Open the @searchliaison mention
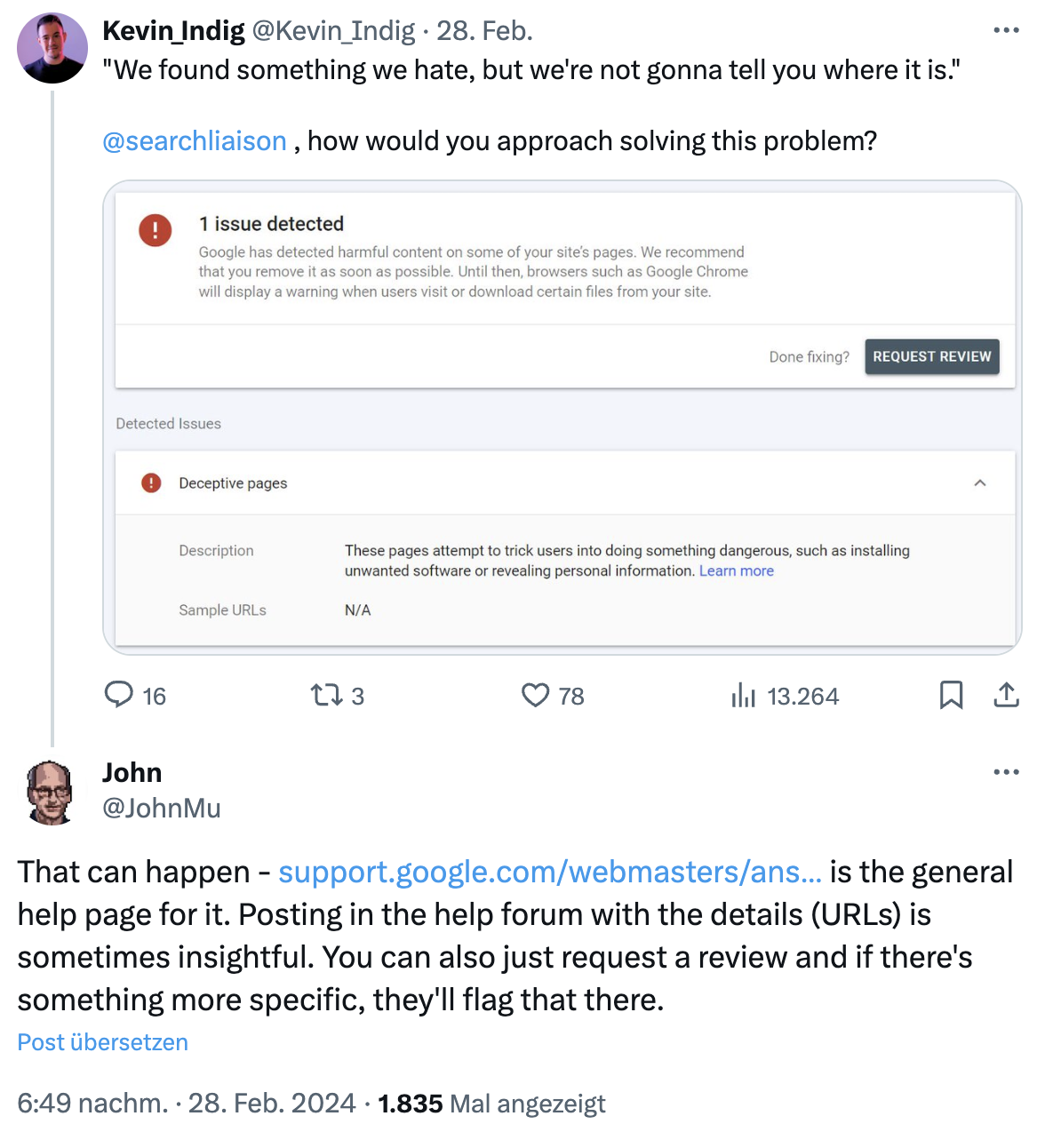 coord(195,141)
